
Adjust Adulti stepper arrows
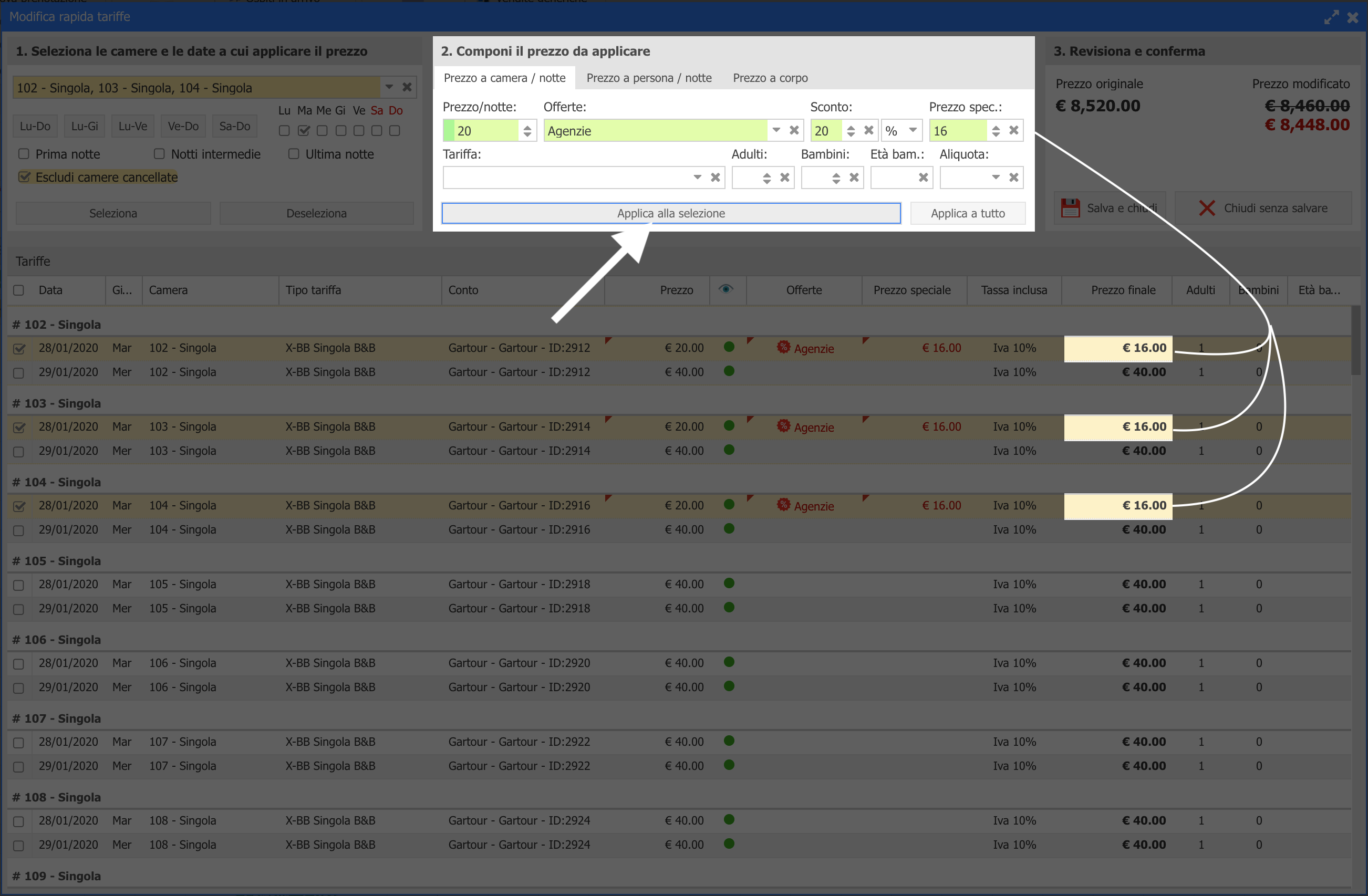(767, 178)
